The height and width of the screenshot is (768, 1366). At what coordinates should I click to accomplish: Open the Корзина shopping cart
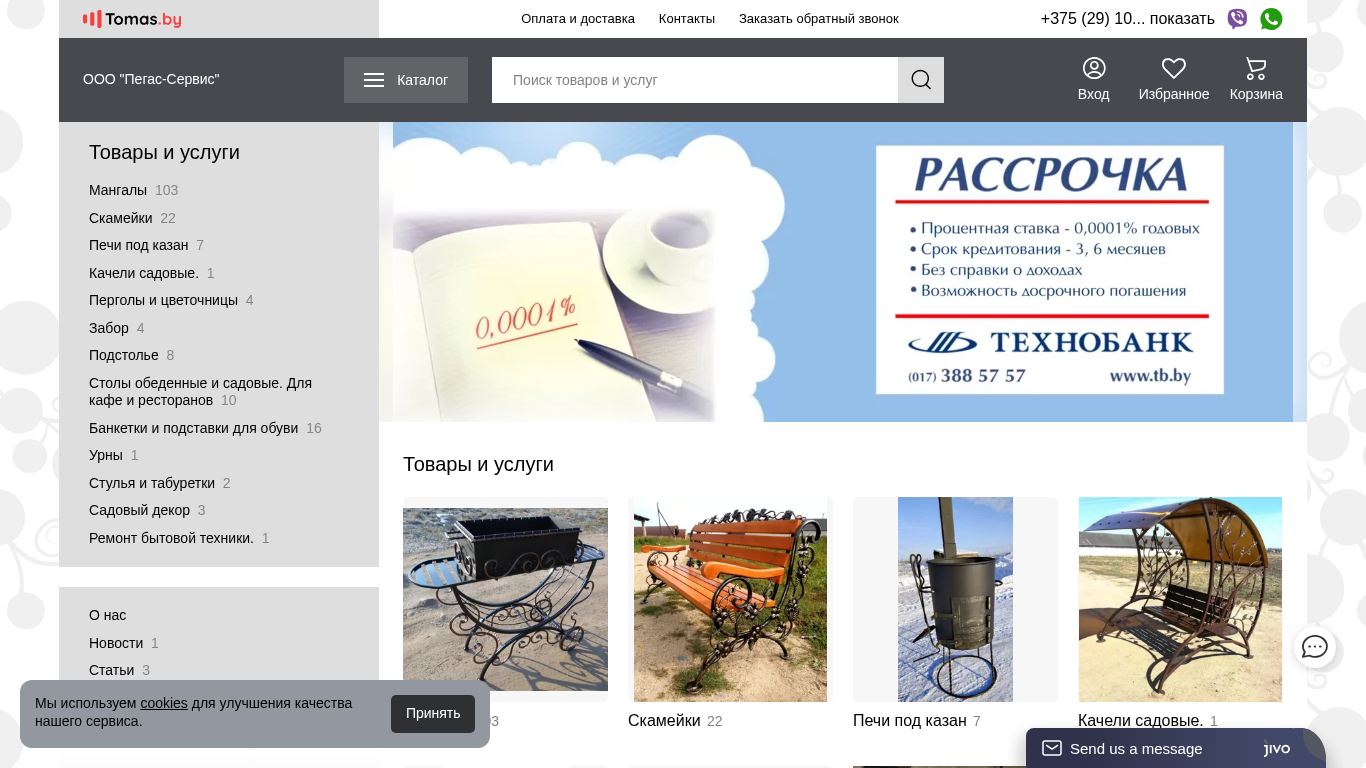point(1256,80)
